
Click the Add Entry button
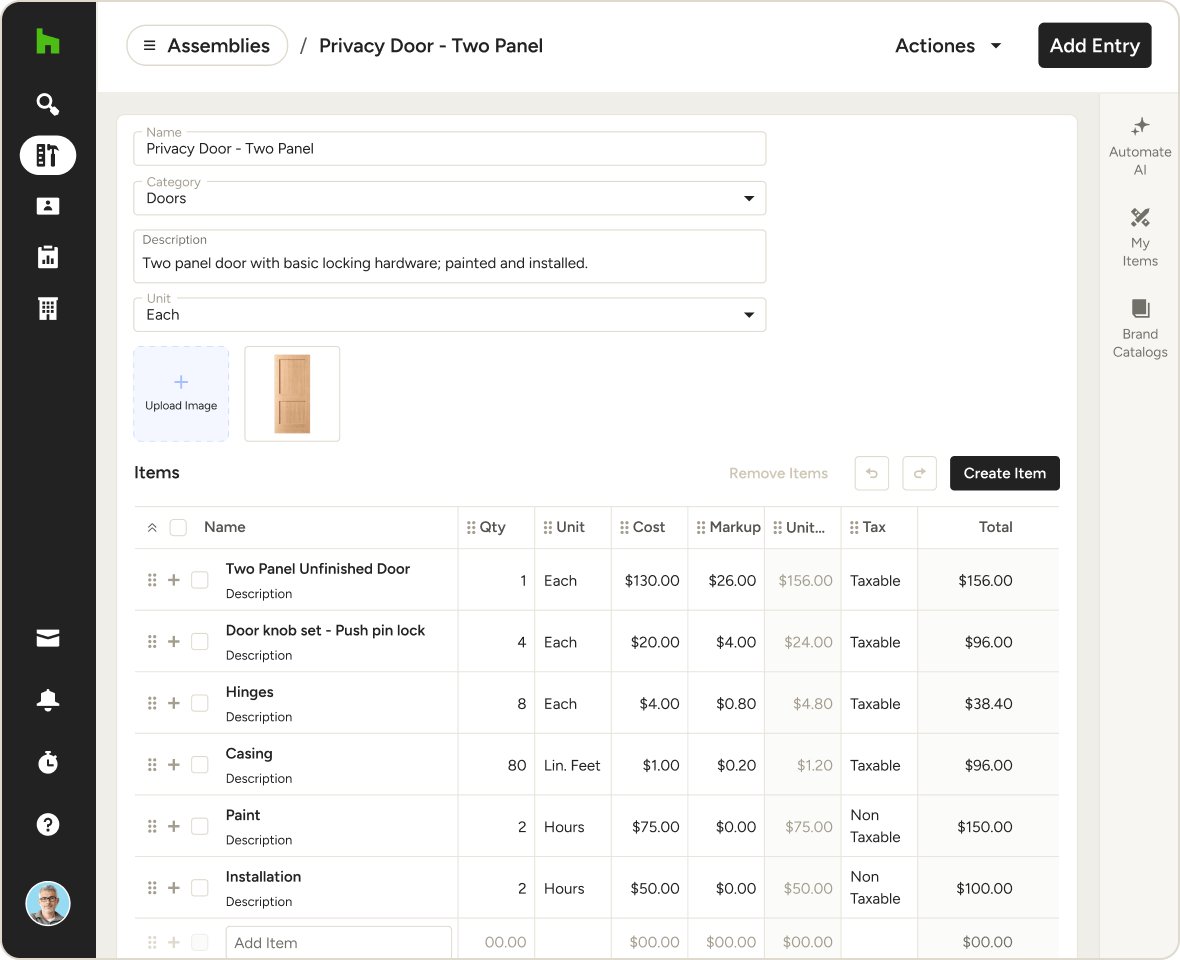click(1094, 46)
